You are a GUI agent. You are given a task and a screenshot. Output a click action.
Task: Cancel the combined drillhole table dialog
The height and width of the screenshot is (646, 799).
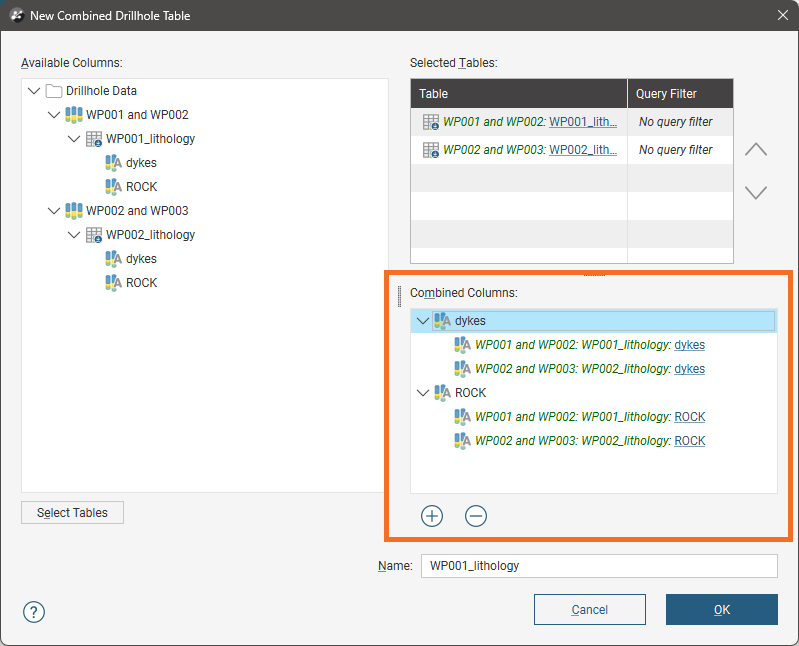(589, 610)
